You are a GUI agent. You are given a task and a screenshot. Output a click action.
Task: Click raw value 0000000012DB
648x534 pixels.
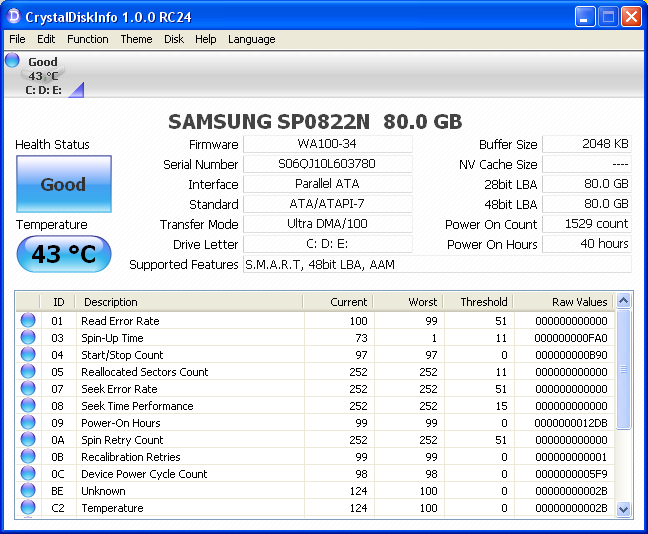[571, 423]
